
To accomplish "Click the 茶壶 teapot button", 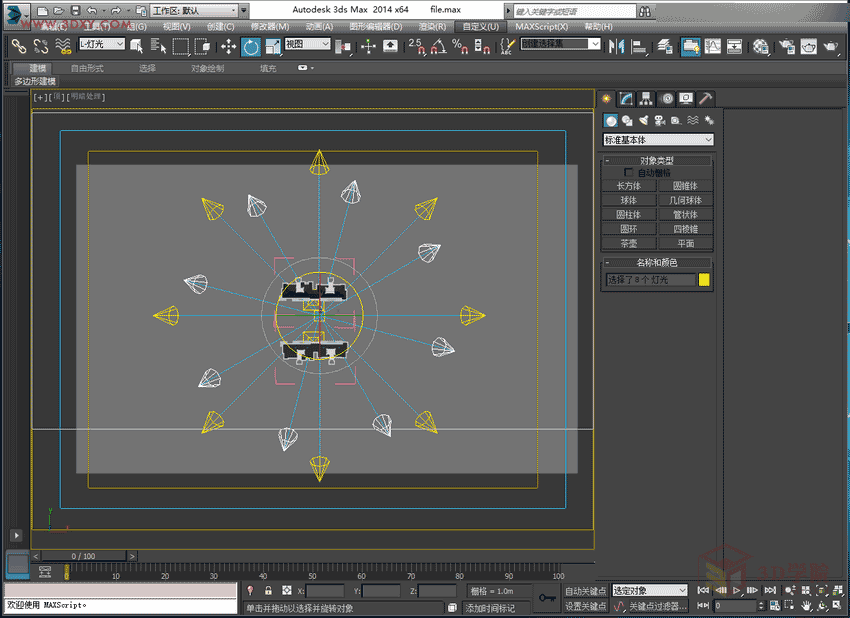I will pos(628,243).
